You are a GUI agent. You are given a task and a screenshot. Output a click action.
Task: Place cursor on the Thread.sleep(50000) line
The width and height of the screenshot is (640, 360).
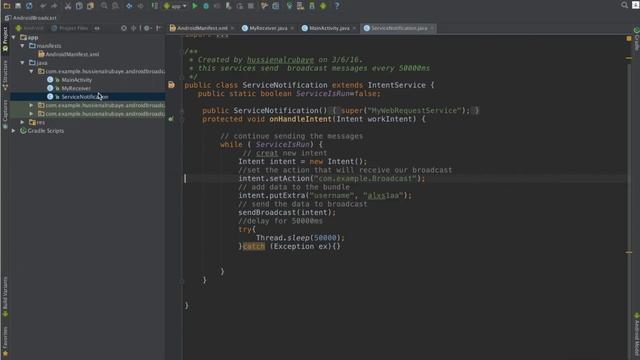point(300,238)
